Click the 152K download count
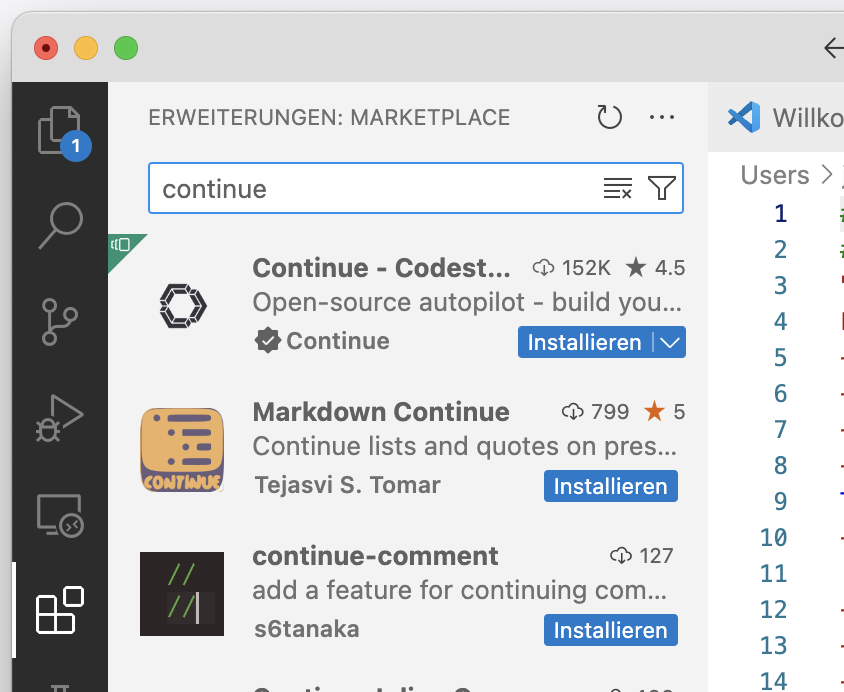 (572, 267)
